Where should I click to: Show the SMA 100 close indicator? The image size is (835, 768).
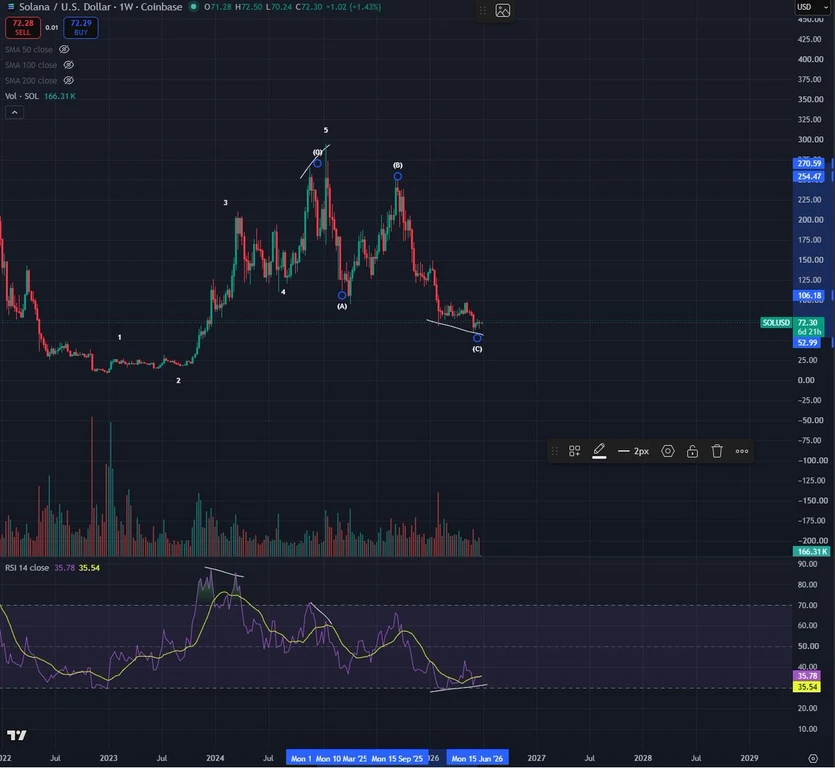pyautogui.click(x=69, y=65)
